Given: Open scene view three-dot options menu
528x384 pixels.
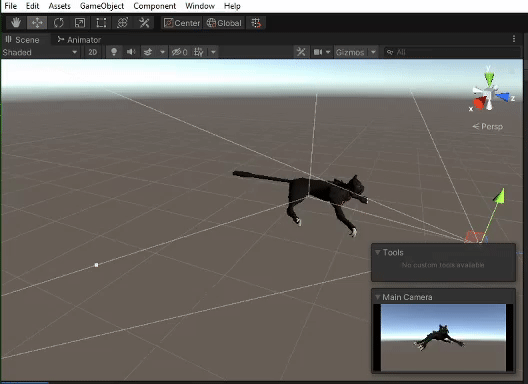Looking at the screenshot, I should pos(514,39).
